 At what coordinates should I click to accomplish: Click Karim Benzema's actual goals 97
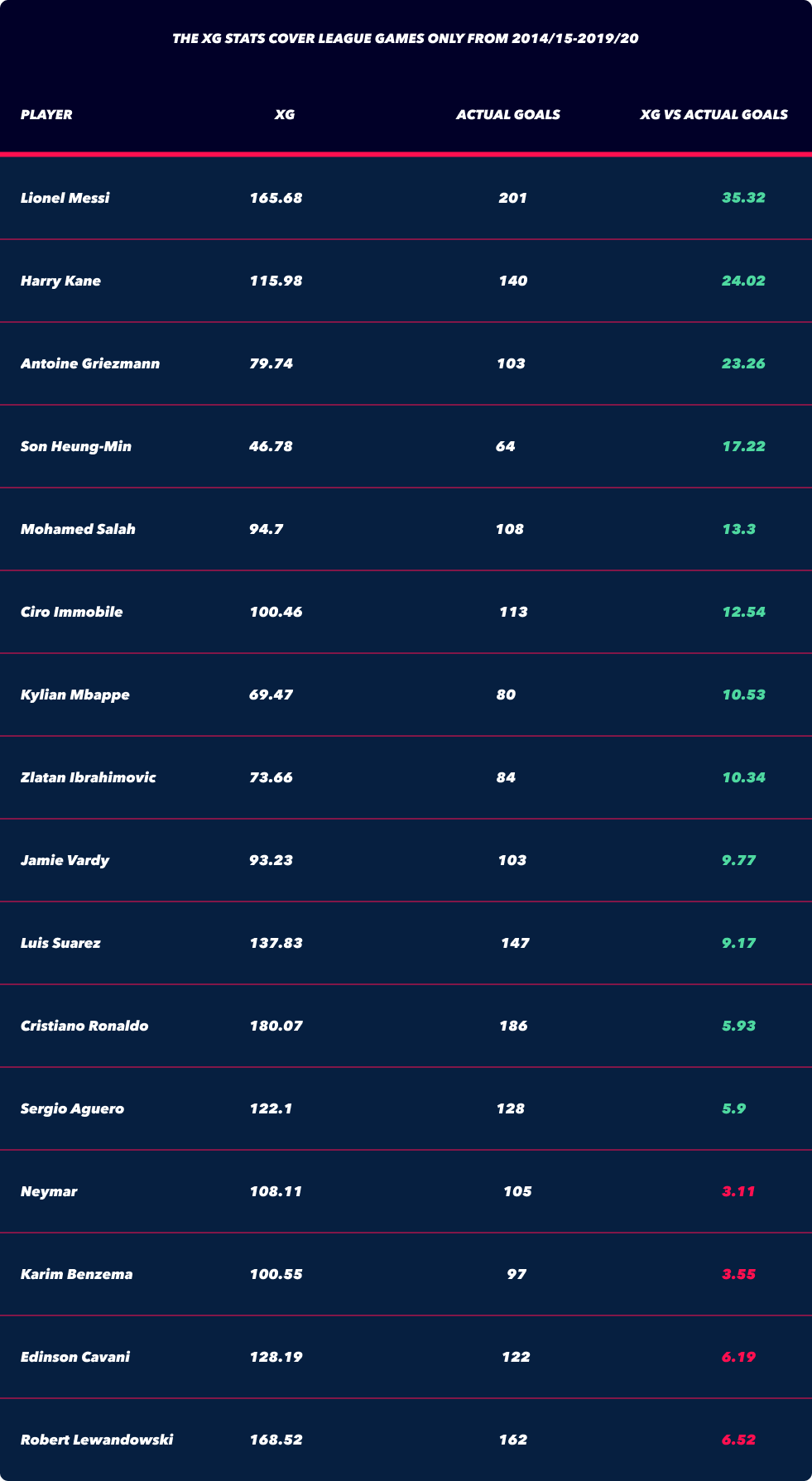(517, 1274)
